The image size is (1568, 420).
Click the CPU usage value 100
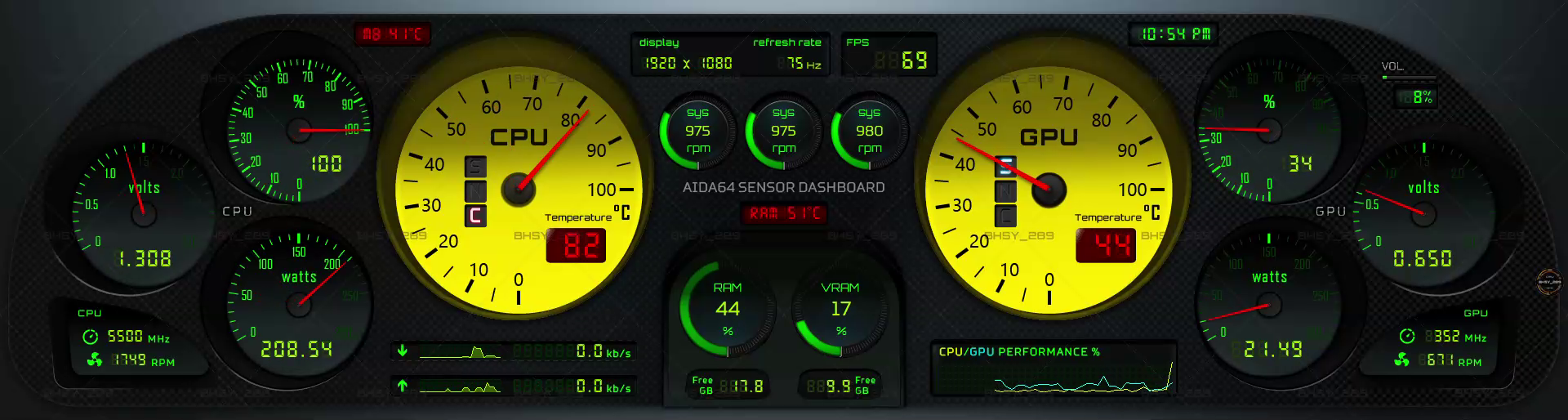tap(326, 163)
